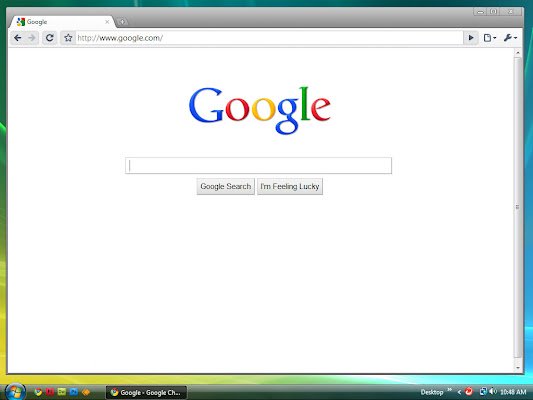Click the green Quick Launch icon
Viewport: 533px width, 400px height.
(62, 392)
